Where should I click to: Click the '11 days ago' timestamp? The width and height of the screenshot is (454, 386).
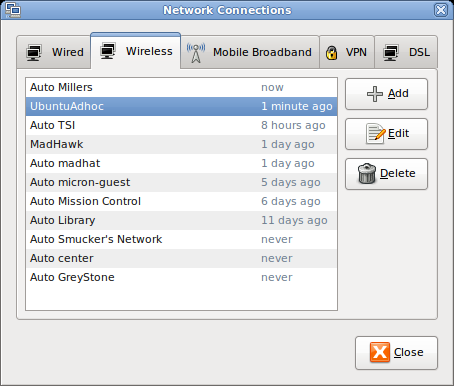[294, 220]
